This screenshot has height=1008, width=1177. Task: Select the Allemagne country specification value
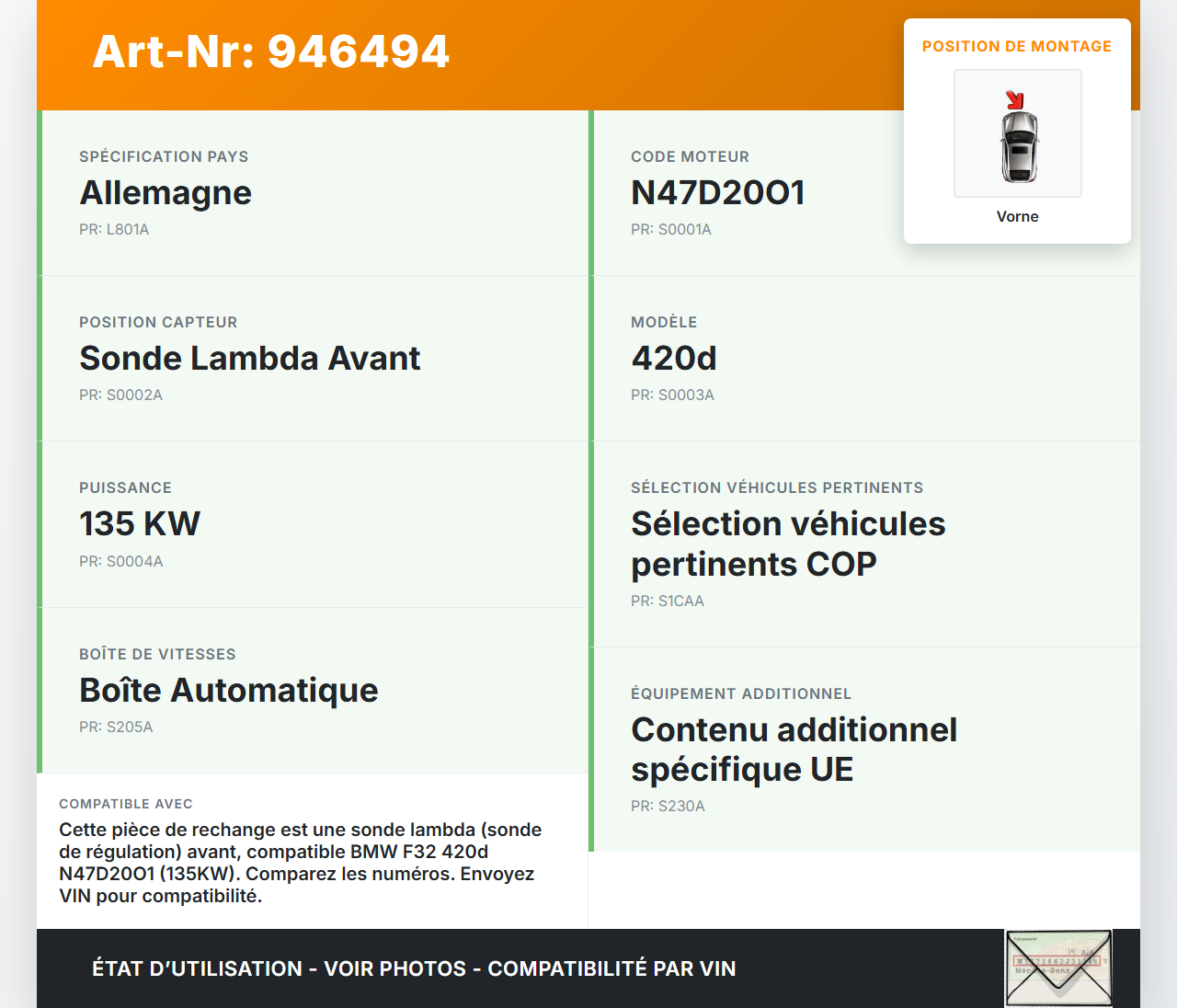pyautogui.click(x=166, y=193)
